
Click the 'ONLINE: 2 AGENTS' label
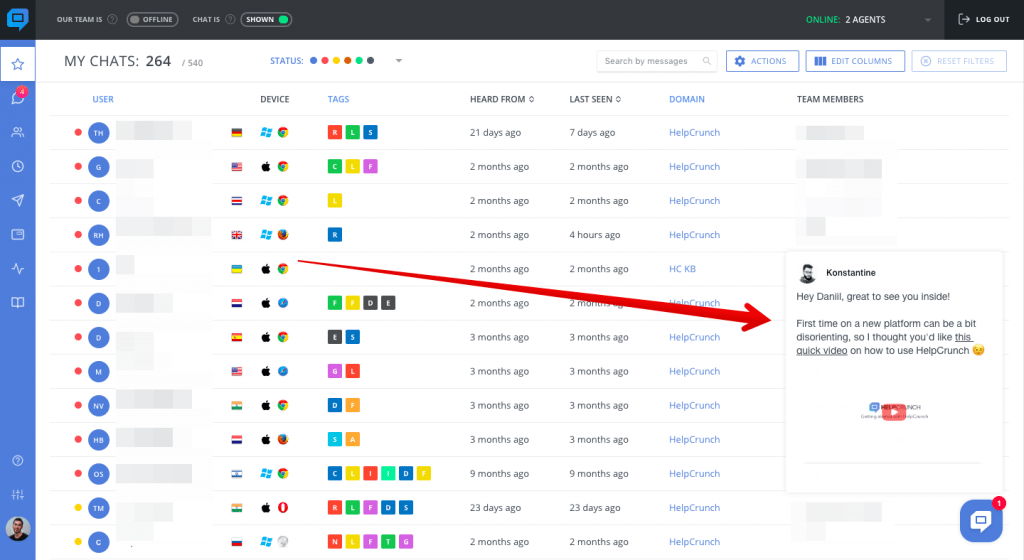[x=846, y=20]
